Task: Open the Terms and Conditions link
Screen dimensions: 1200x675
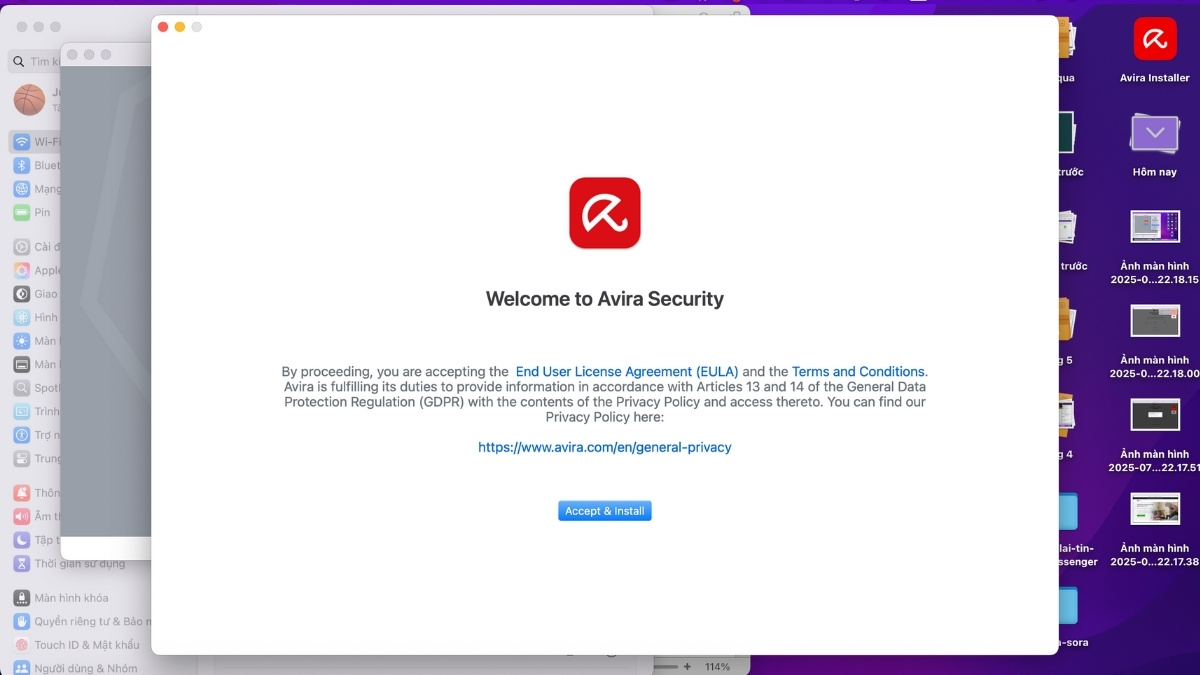Action: point(860,371)
